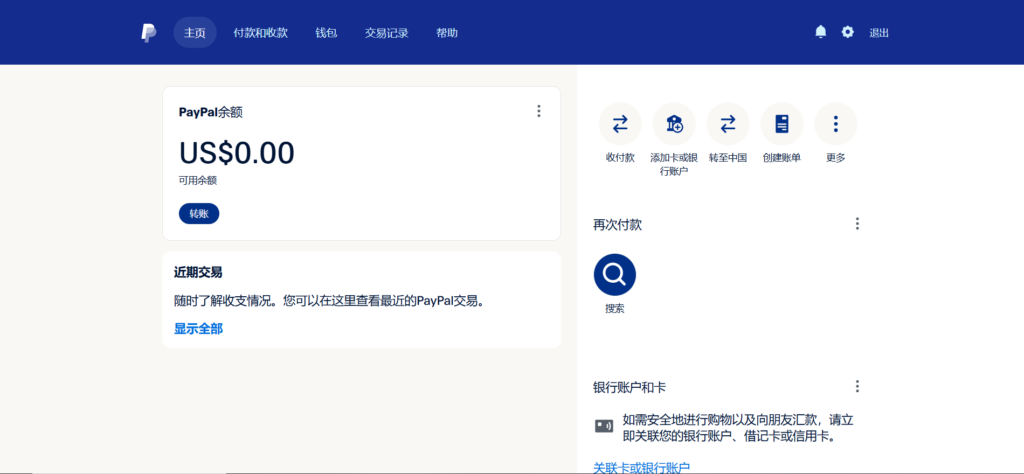
Task: Open the PayPal余额 card options menu
Action: tap(539, 111)
